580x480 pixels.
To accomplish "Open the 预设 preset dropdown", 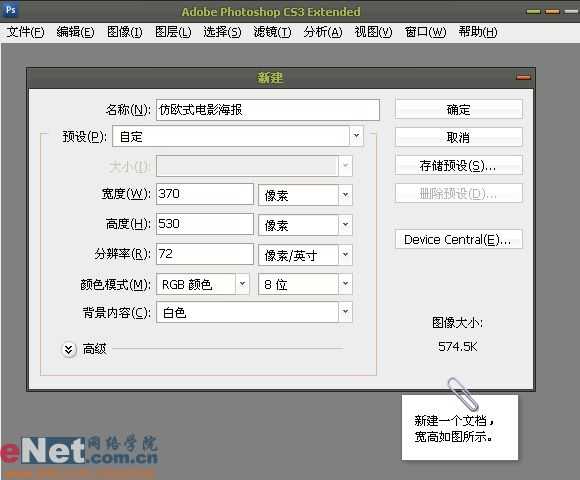I will coord(238,136).
